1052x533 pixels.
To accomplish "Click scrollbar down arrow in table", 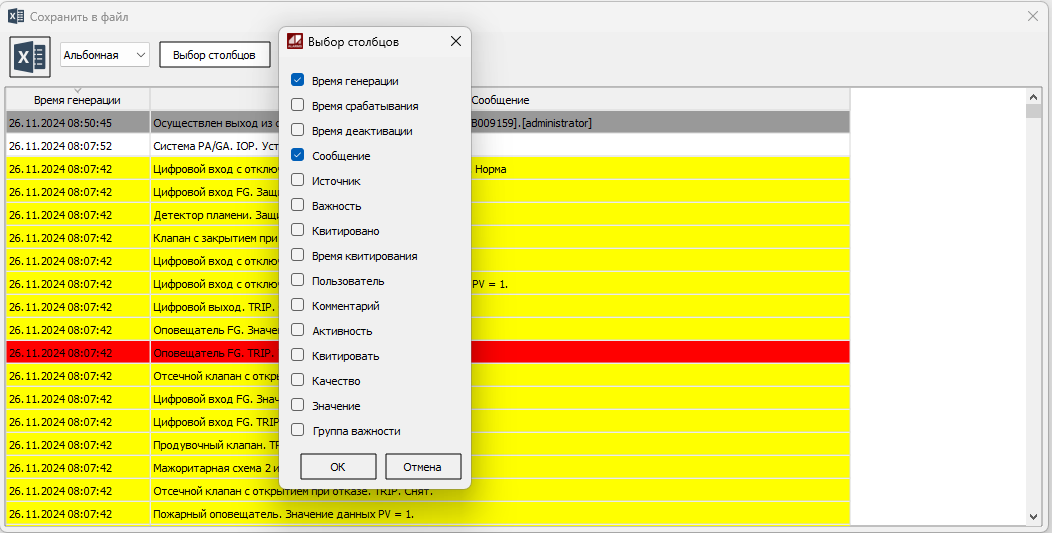I will pyautogui.click(x=1034, y=516).
